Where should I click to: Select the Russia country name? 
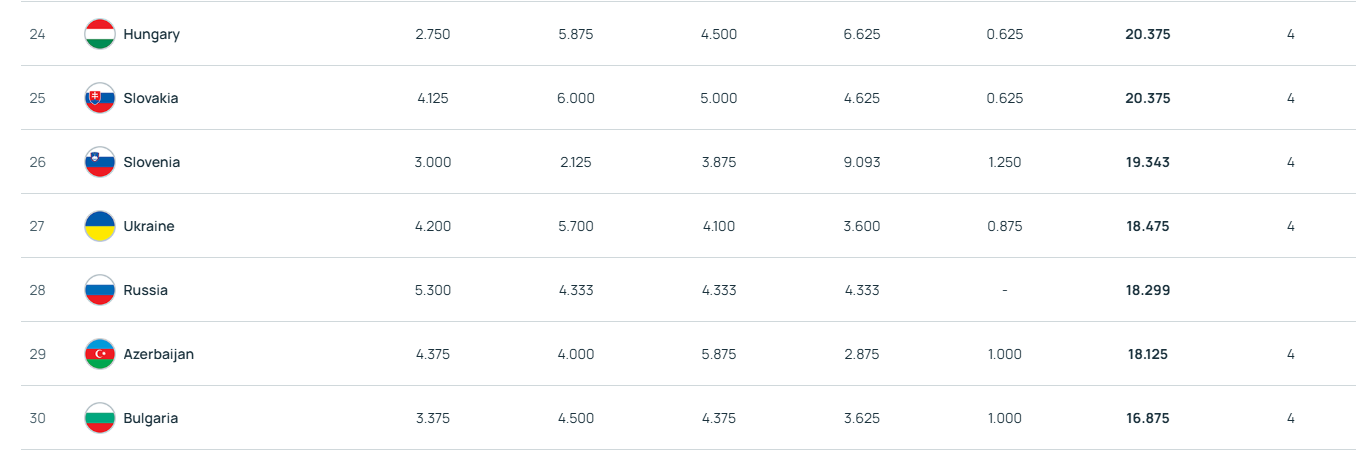pyautogui.click(x=146, y=290)
